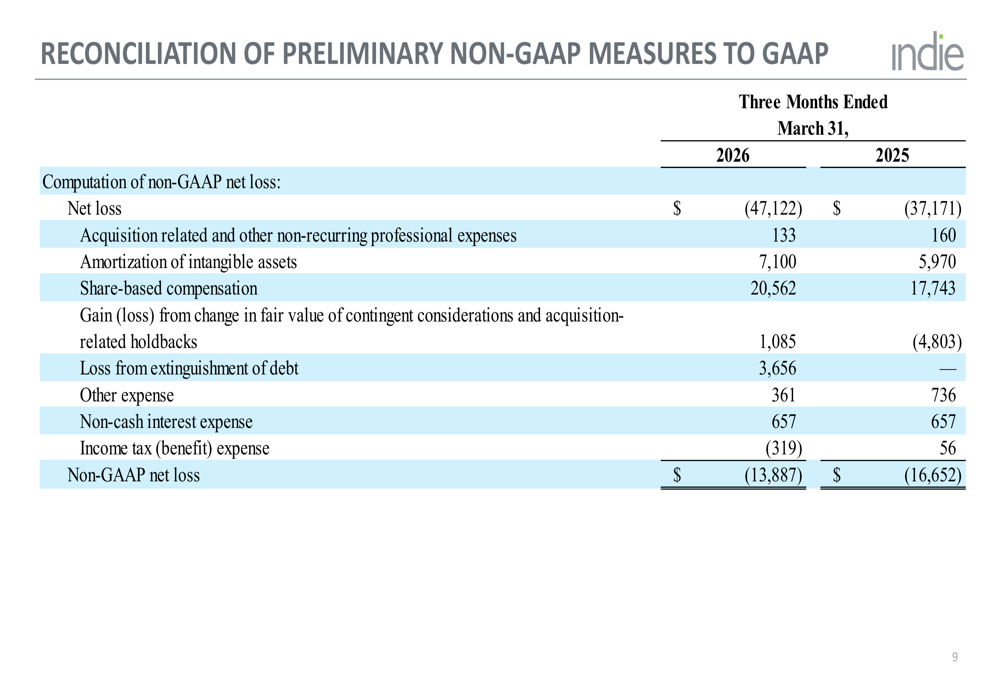Select extinguishment of debt value 3,656
The width and height of the screenshot is (1000, 685).
pyautogui.click(x=777, y=369)
